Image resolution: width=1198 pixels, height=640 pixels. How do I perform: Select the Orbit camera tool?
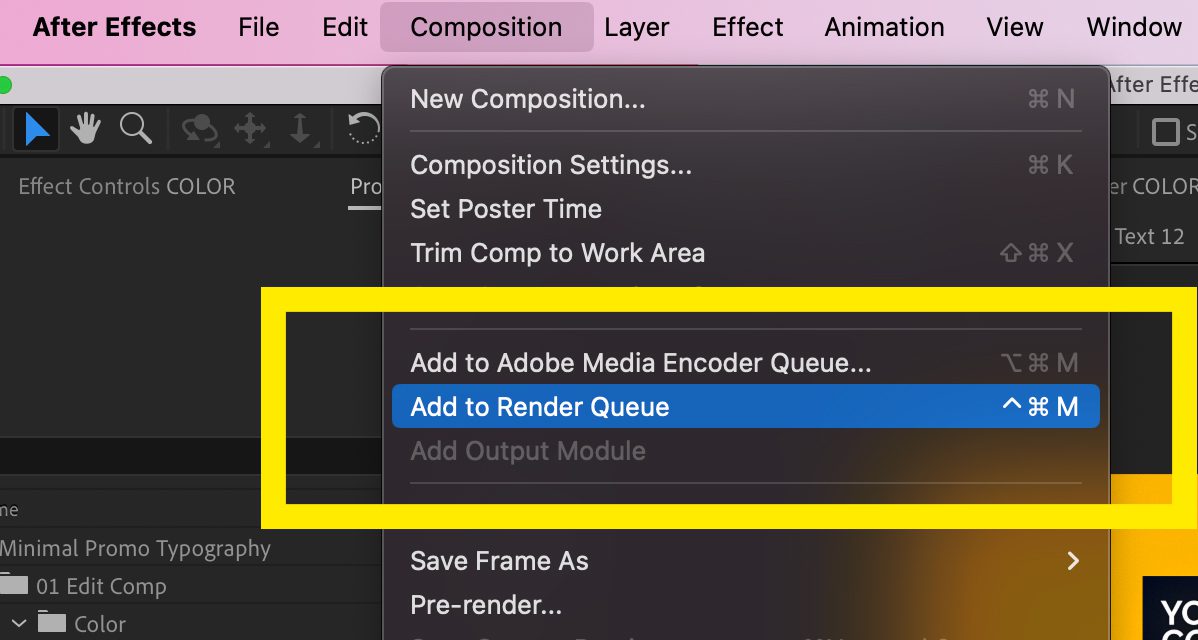coord(200,128)
